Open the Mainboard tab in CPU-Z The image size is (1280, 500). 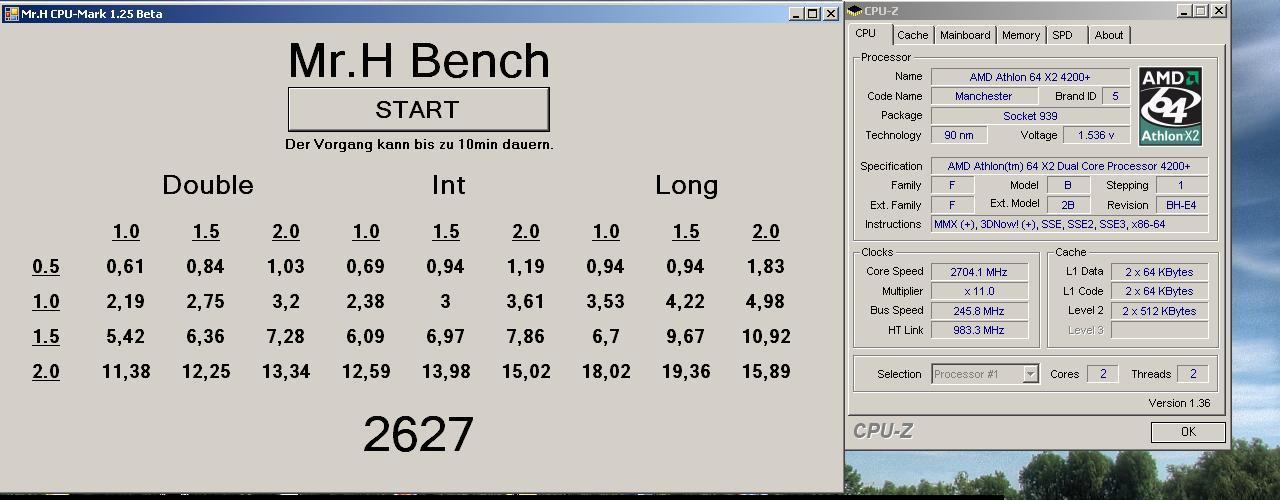[965, 35]
